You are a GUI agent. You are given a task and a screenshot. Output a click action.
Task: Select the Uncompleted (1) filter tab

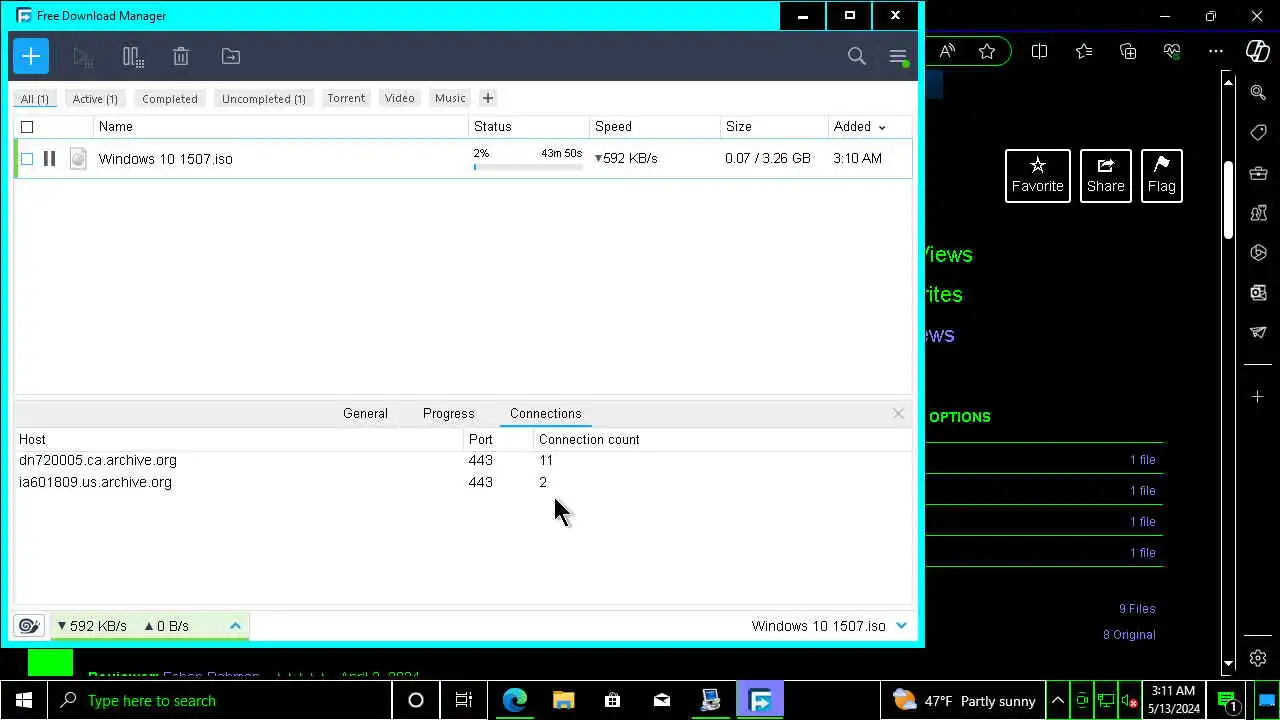click(264, 98)
